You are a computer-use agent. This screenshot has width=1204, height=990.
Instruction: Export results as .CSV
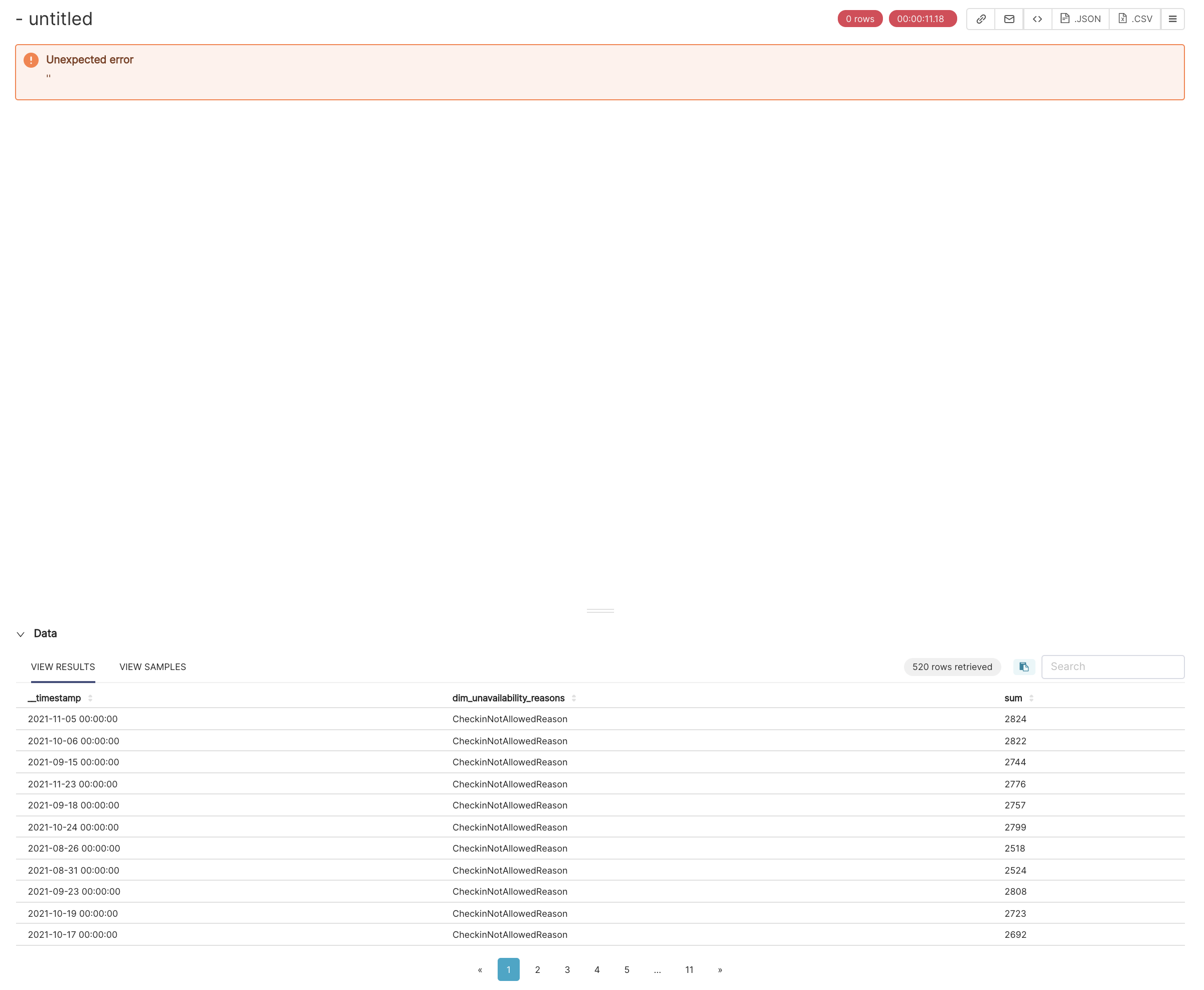[1134, 18]
